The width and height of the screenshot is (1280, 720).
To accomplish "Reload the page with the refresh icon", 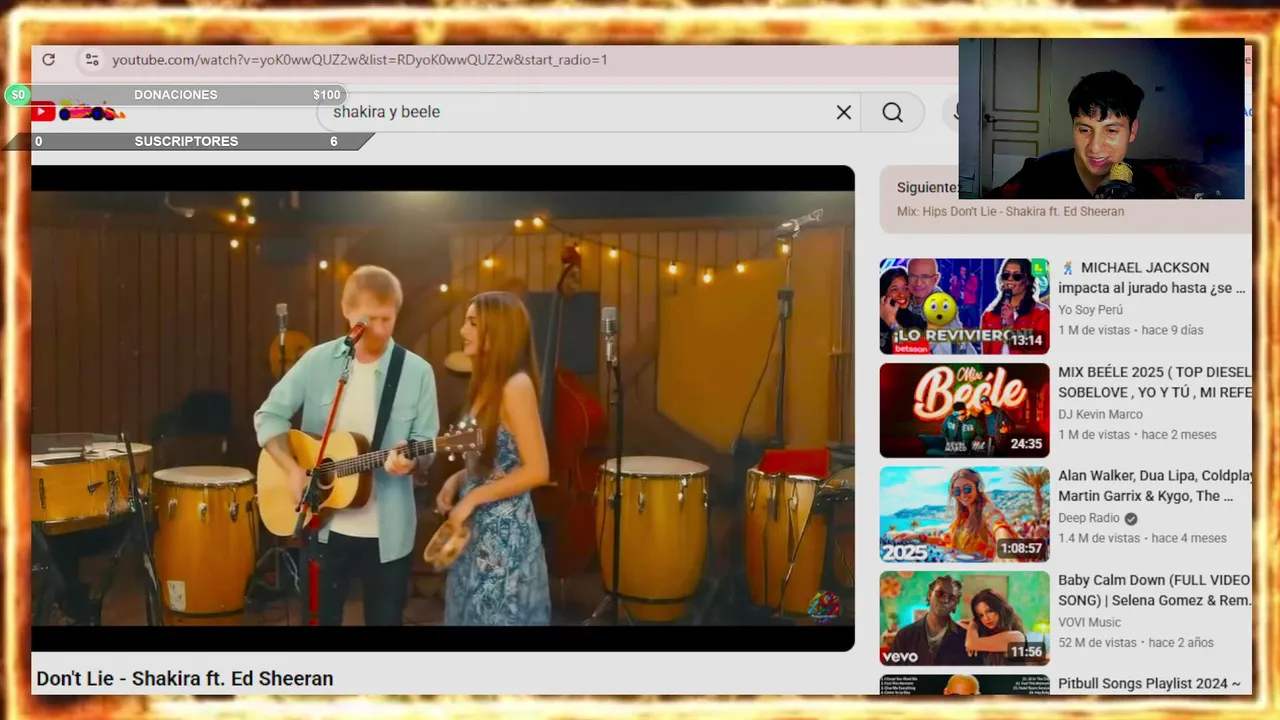I will click(48, 60).
